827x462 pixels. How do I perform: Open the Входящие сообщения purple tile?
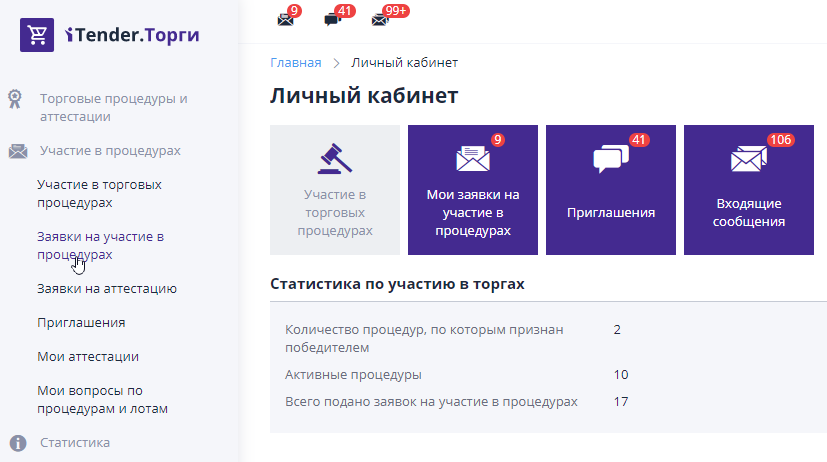(748, 190)
